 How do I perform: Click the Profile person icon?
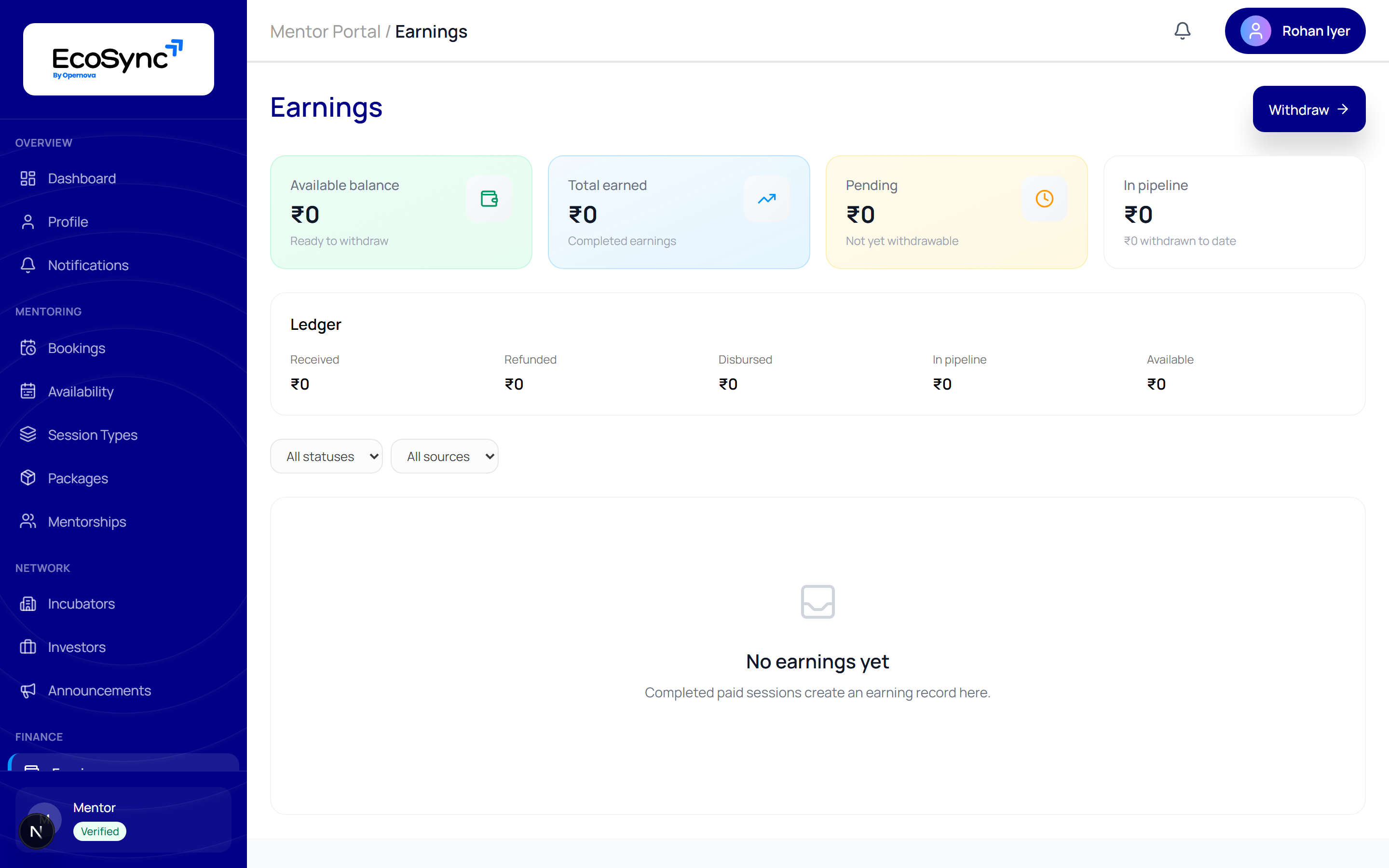28,222
